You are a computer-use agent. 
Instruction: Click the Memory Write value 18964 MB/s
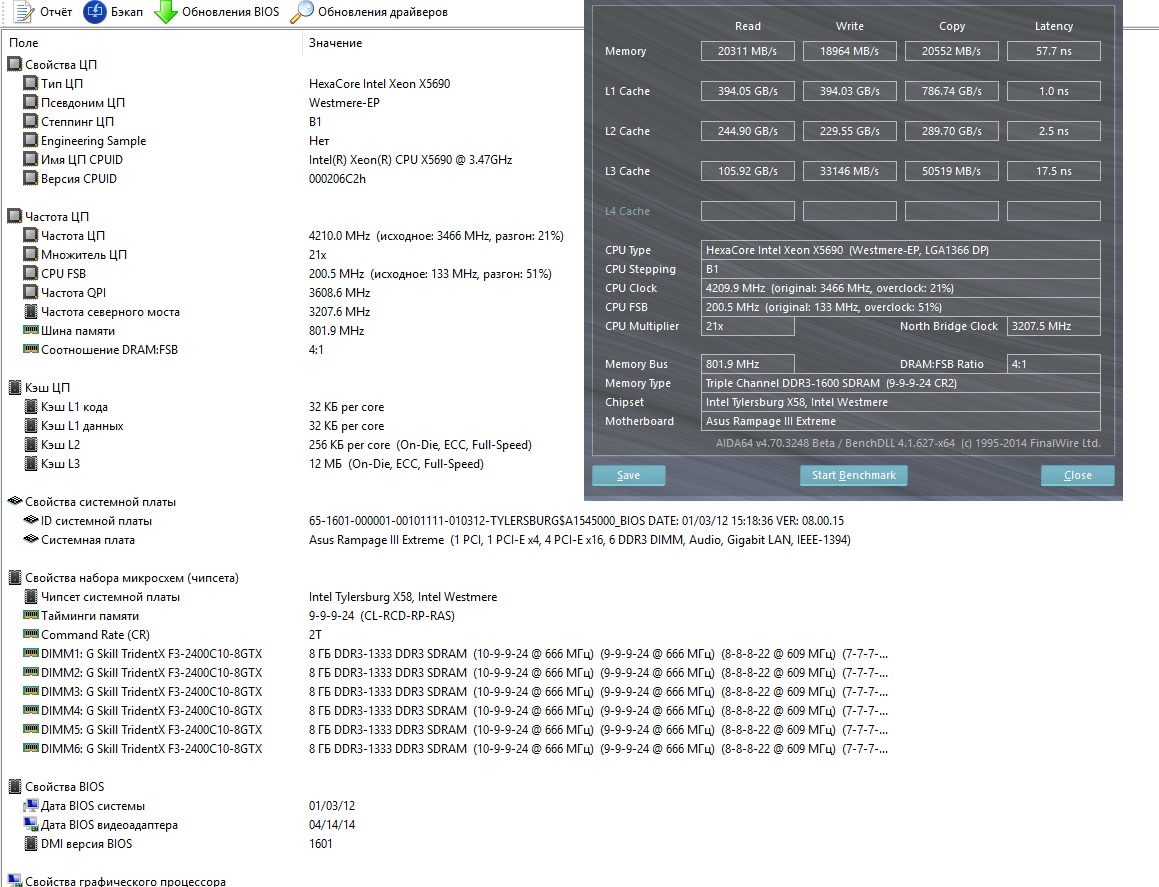coord(849,51)
